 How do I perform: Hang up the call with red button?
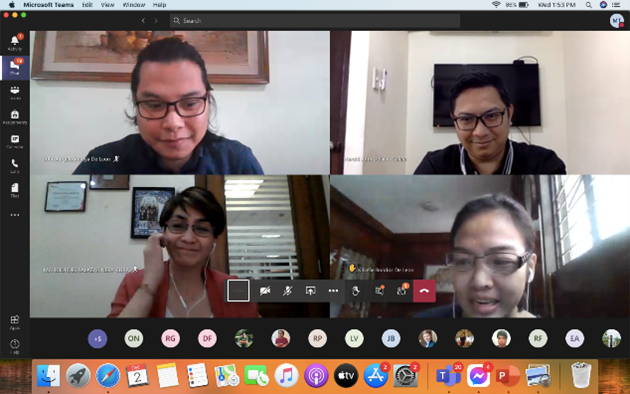tap(424, 291)
